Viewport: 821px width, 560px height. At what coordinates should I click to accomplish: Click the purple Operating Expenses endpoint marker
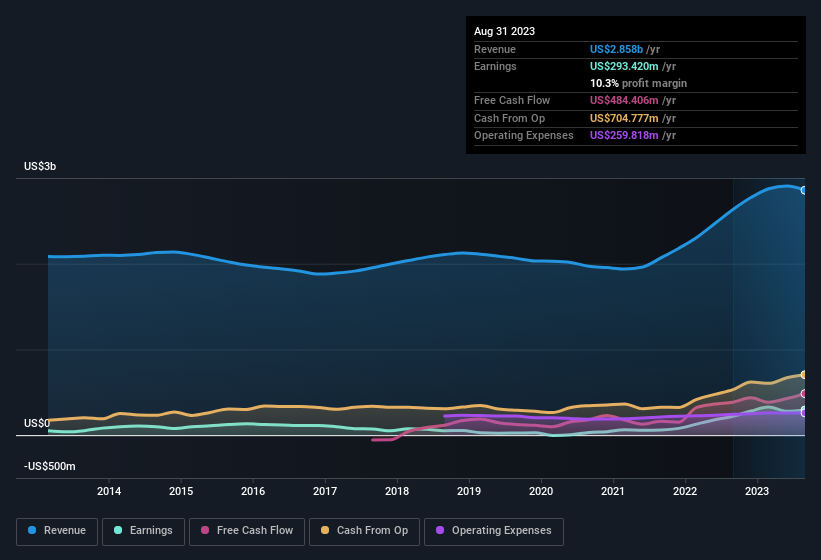pos(804,412)
